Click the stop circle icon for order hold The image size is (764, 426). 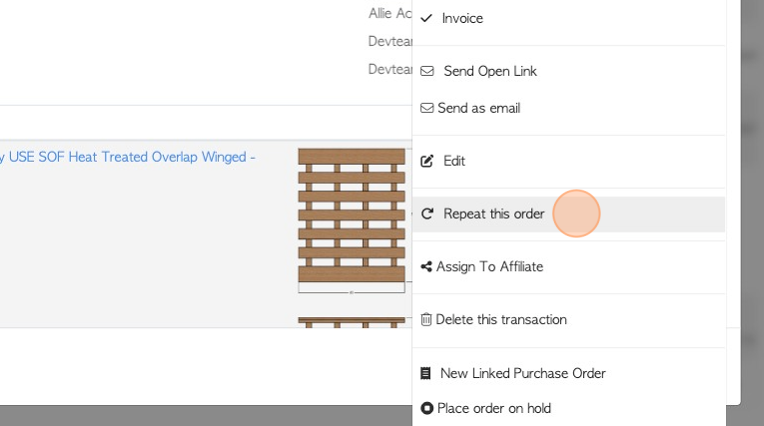tap(427, 408)
